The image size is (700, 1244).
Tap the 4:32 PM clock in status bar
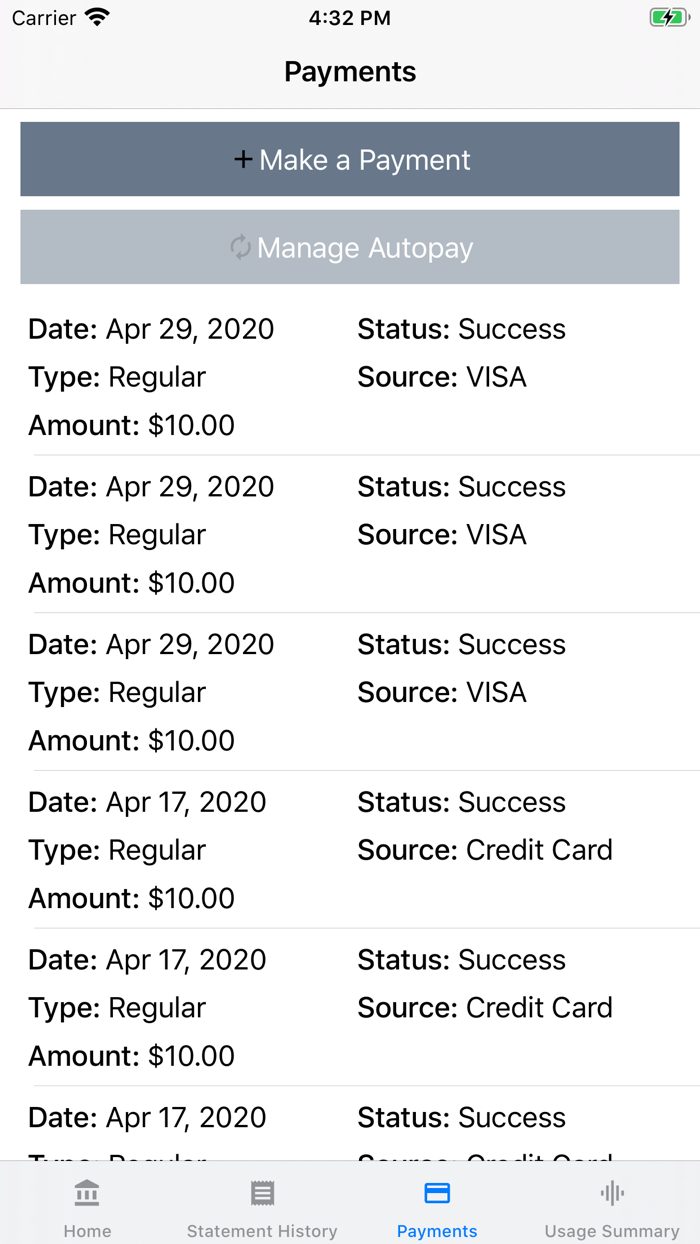coord(350,18)
